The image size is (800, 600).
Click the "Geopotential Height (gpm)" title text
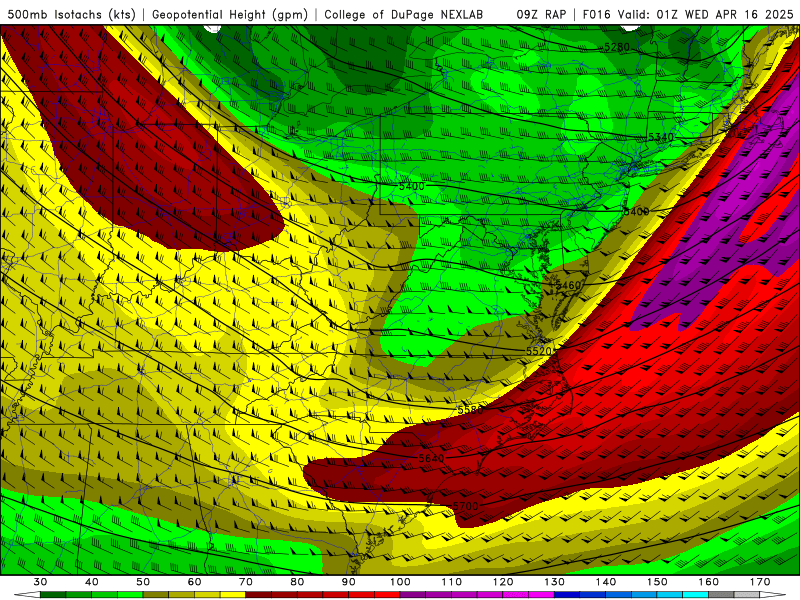(230, 15)
